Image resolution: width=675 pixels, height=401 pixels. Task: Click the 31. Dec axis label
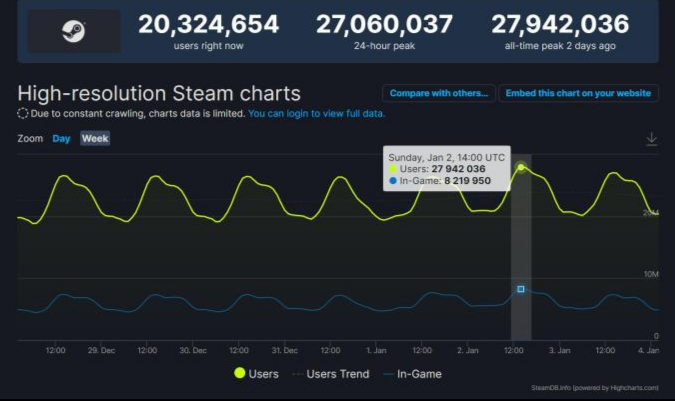coord(284,350)
